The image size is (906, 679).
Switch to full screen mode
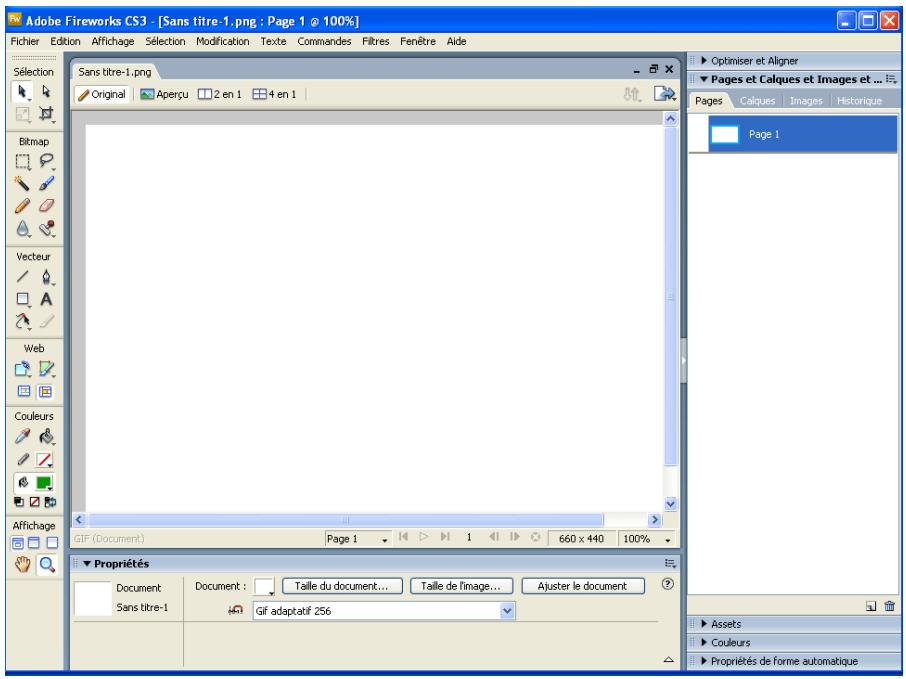click(52, 543)
